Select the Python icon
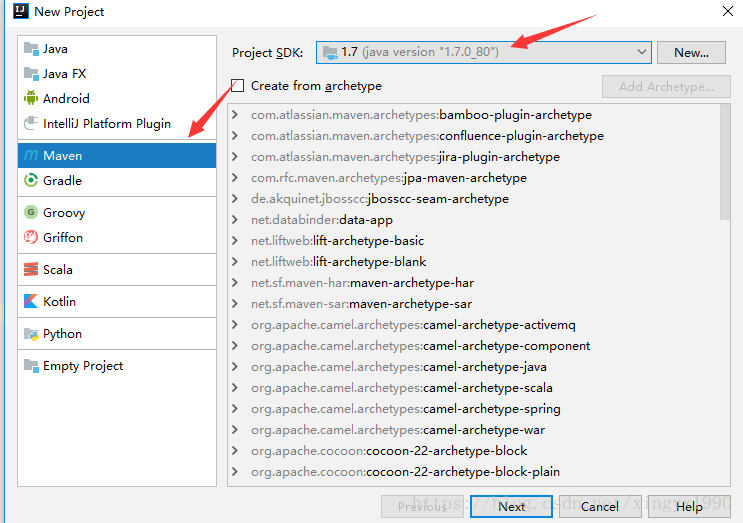The image size is (743, 523). click(x=30, y=334)
